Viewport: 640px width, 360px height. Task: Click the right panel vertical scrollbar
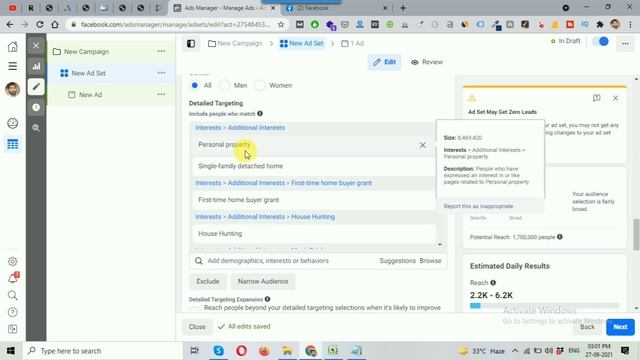636,234
